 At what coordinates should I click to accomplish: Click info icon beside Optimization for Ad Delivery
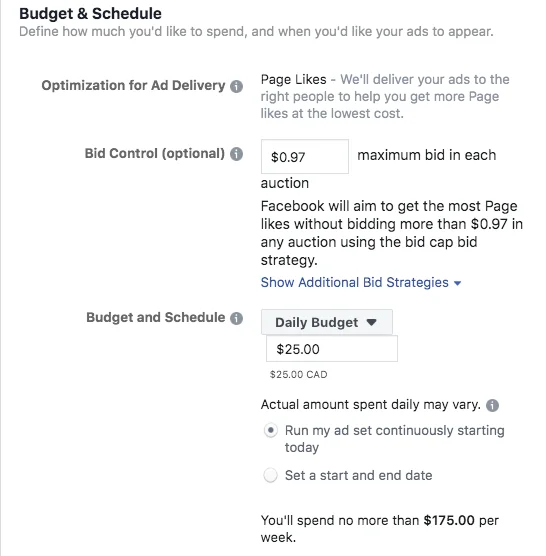click(236, 86)
